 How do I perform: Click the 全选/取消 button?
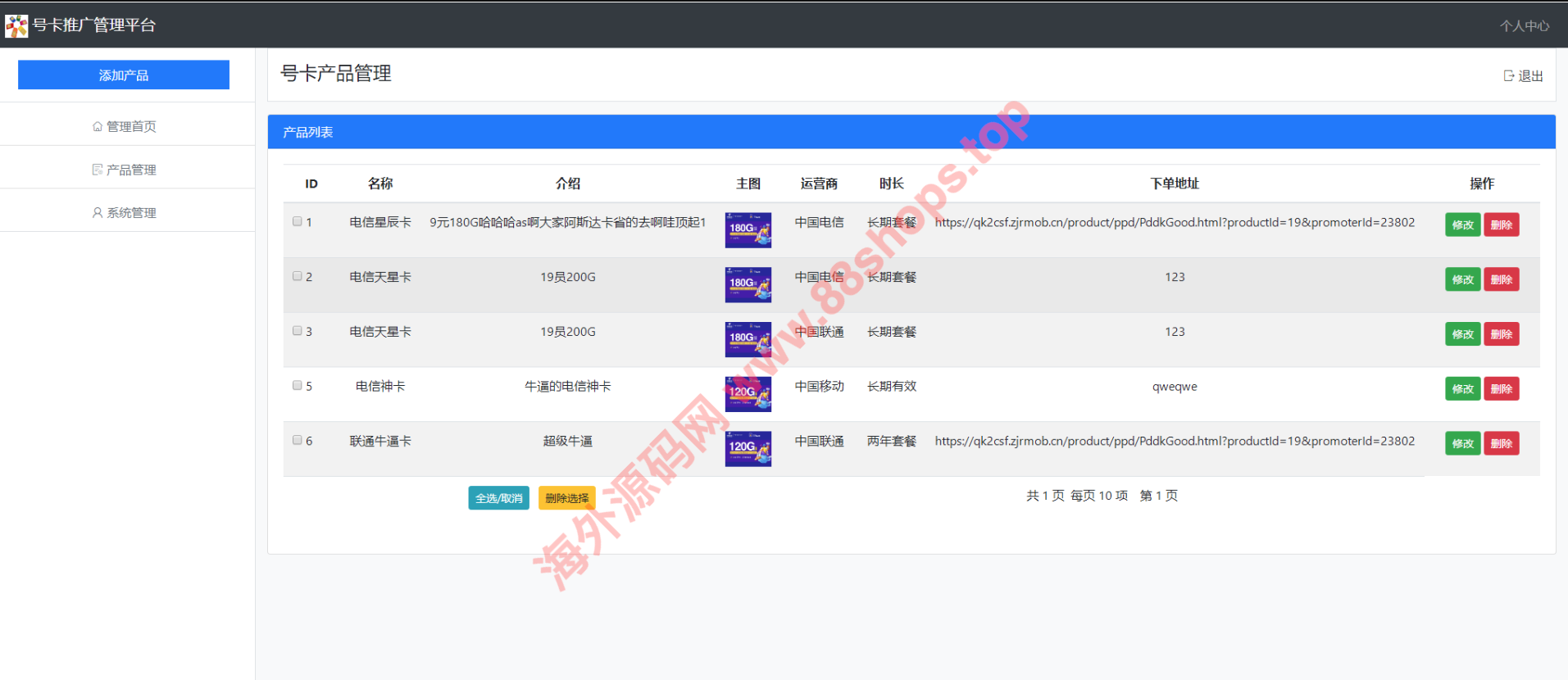pos(498,498)
